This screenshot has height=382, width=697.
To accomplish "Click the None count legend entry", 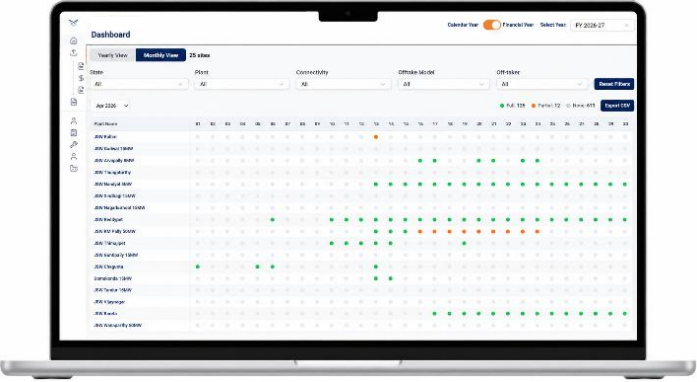I will pos(581,106).
